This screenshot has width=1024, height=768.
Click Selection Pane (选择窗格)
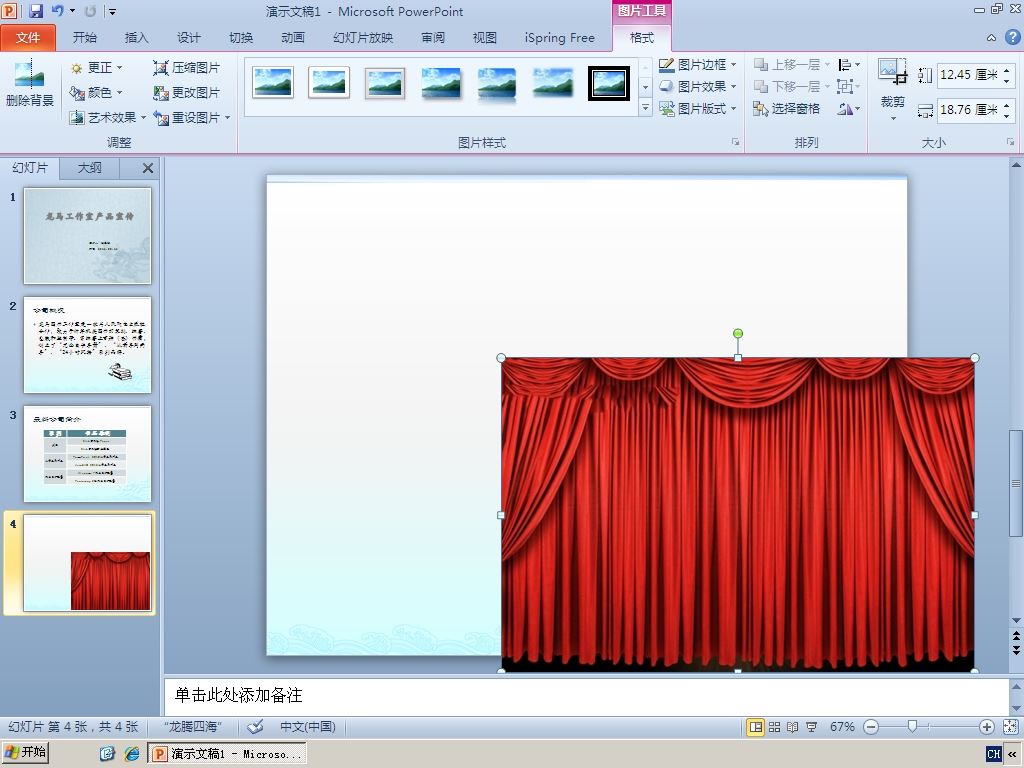(x=786, y=108)
